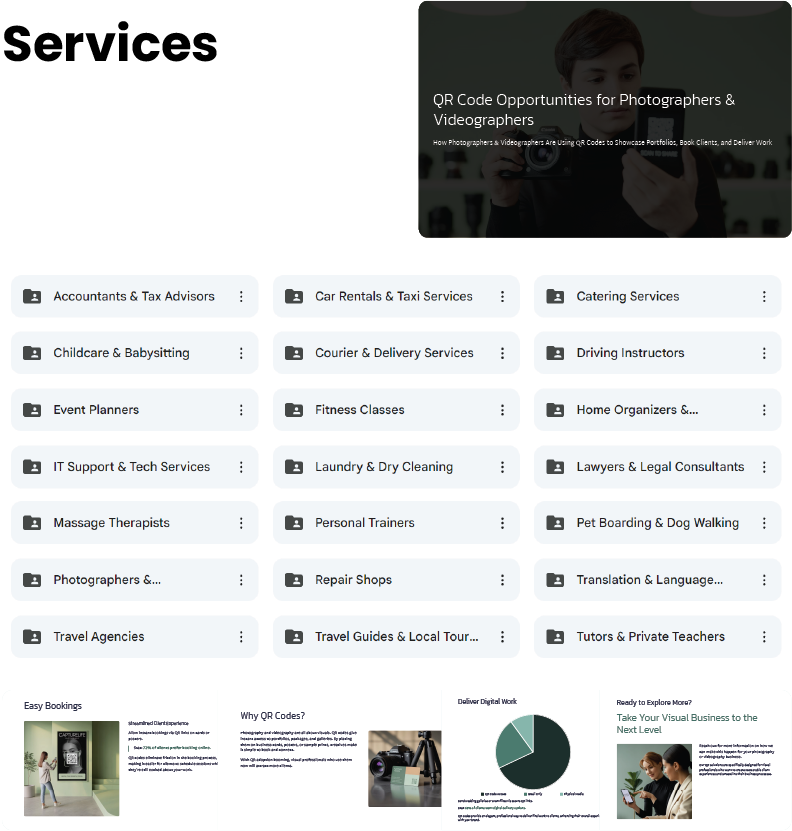792x831 pixels.
Task: Open more options for Driving Instructors
Action: 764,353
